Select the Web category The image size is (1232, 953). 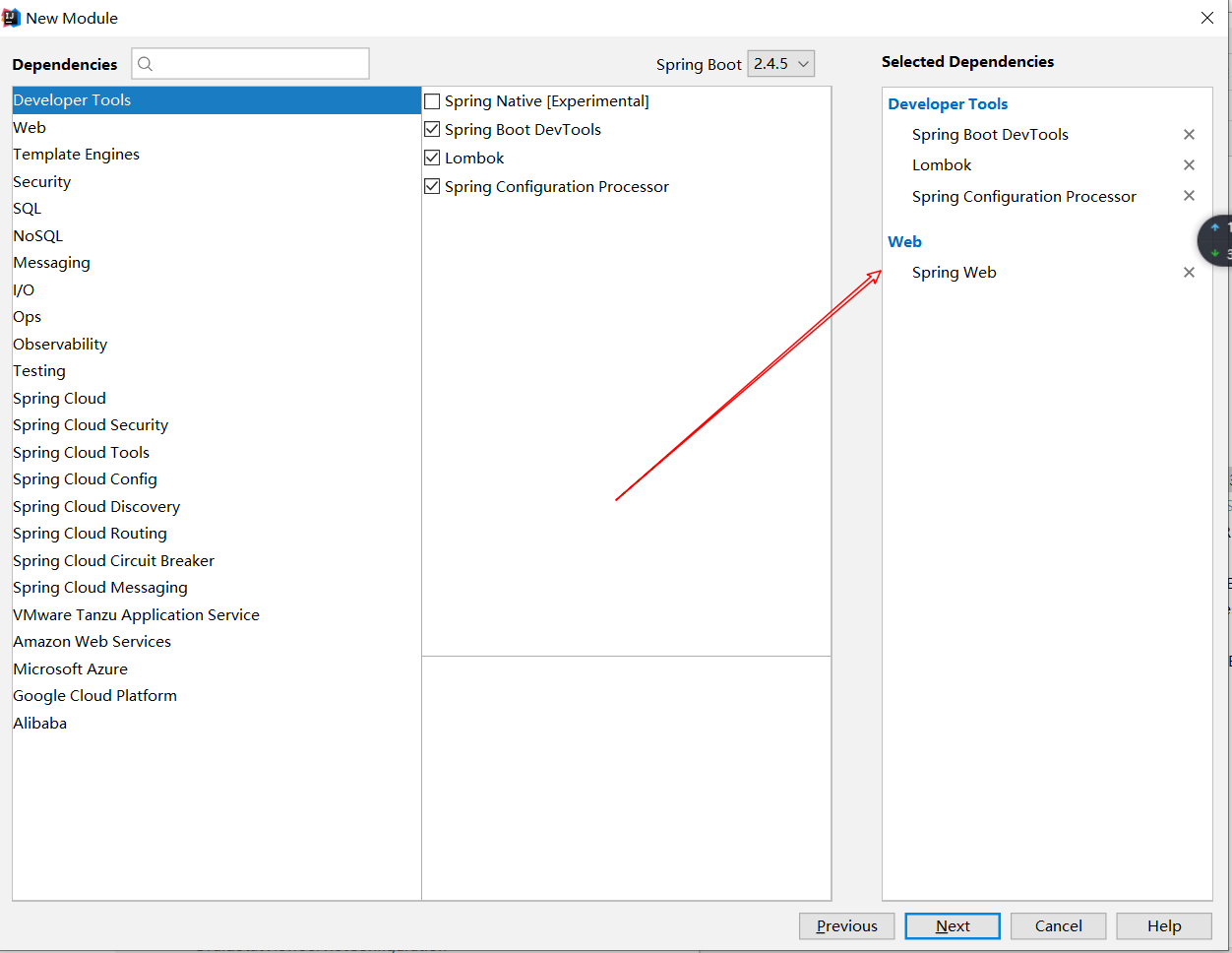pos(216,128)
